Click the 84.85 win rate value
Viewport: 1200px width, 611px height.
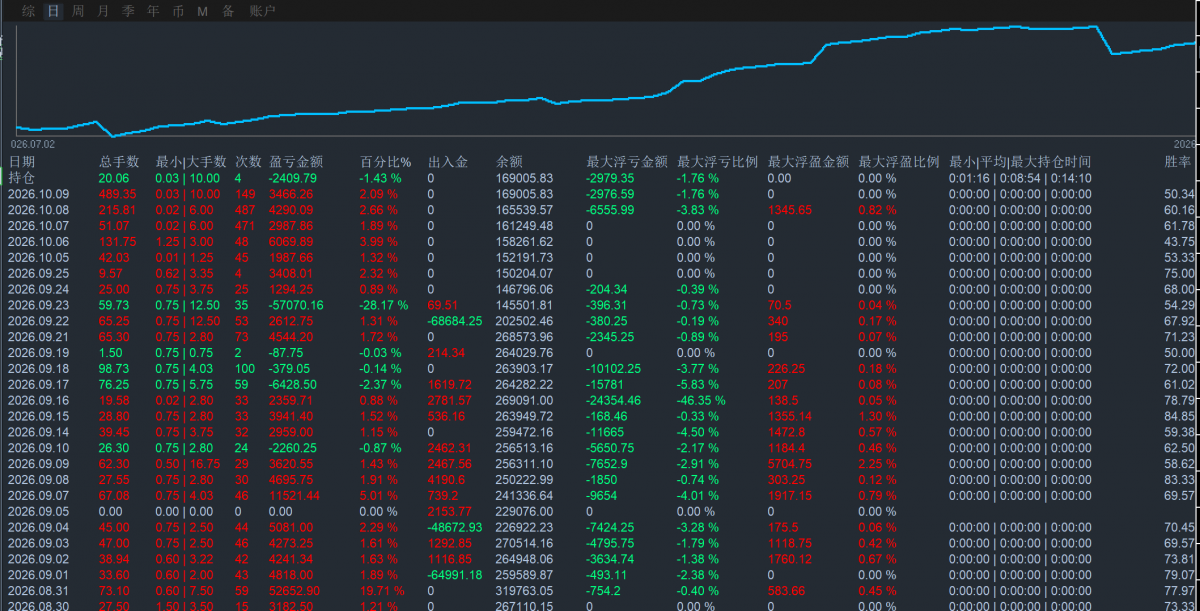tap(1180, 416)
